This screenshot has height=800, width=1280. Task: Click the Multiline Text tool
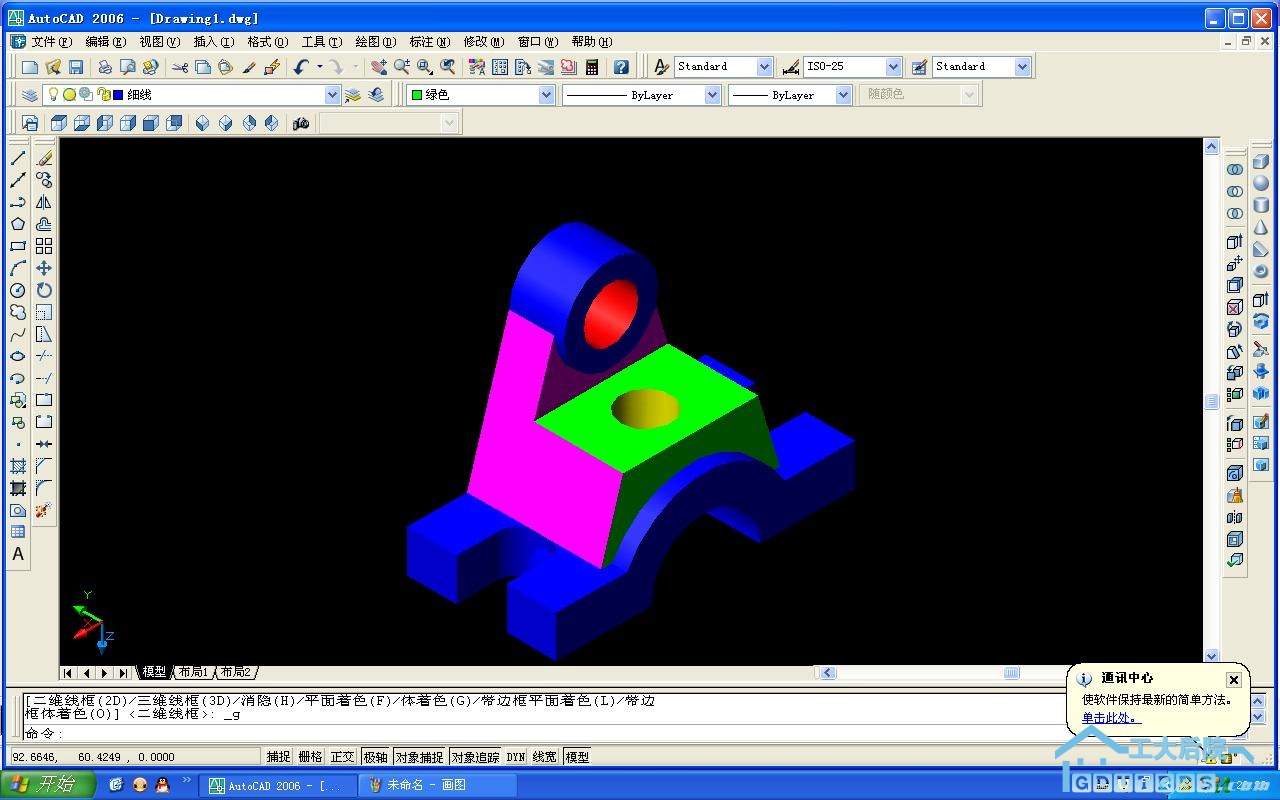click(18, 554)
